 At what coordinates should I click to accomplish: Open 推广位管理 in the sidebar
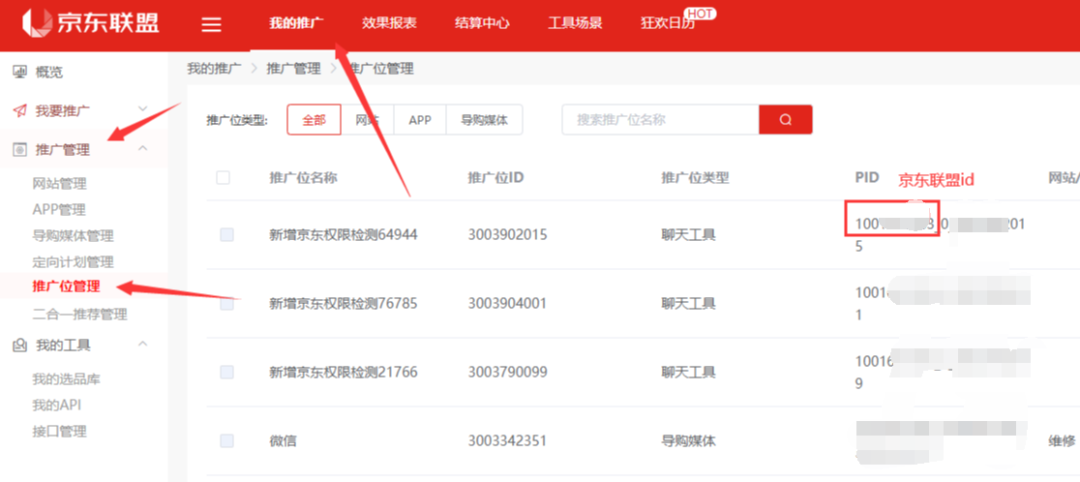point(66,286)
